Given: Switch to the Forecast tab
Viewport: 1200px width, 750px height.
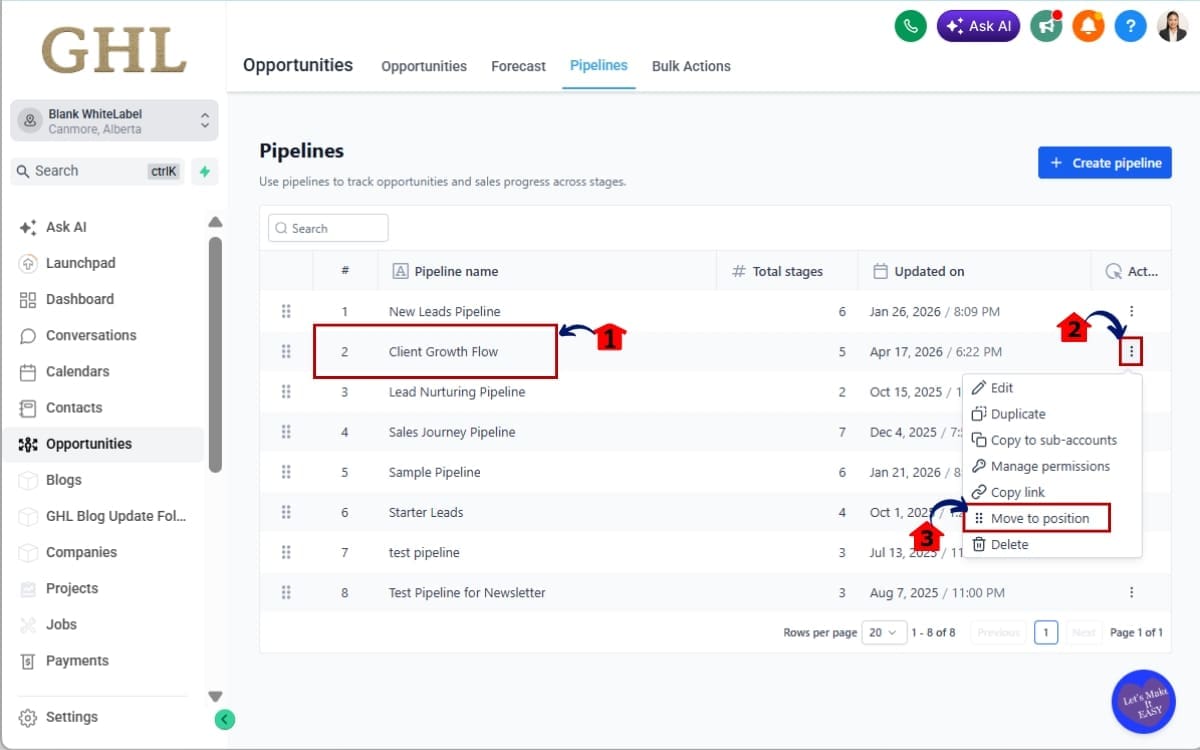Looking at the screenshot, I should (518, 66).
